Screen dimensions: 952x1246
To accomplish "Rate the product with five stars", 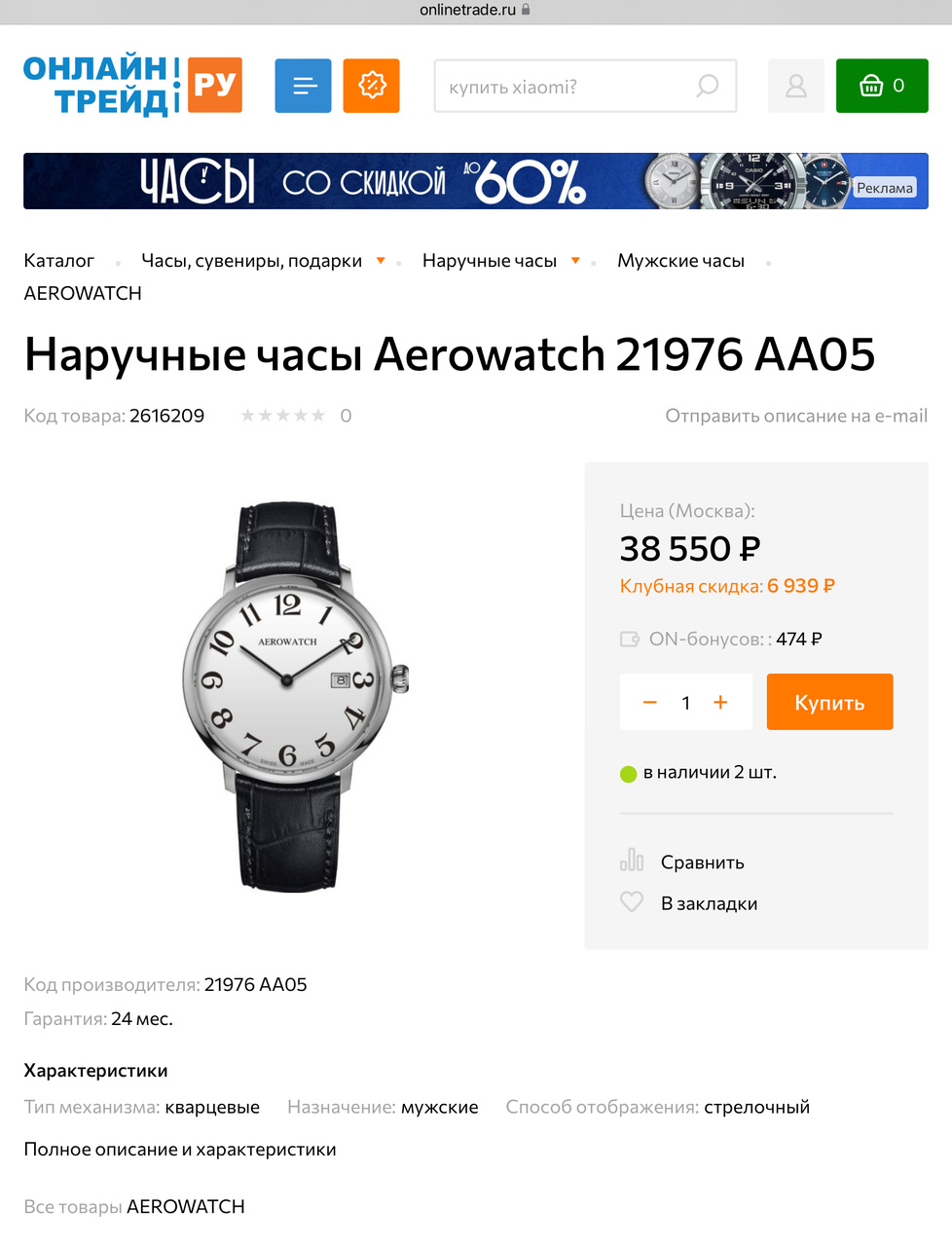I will tap(317, 416).
